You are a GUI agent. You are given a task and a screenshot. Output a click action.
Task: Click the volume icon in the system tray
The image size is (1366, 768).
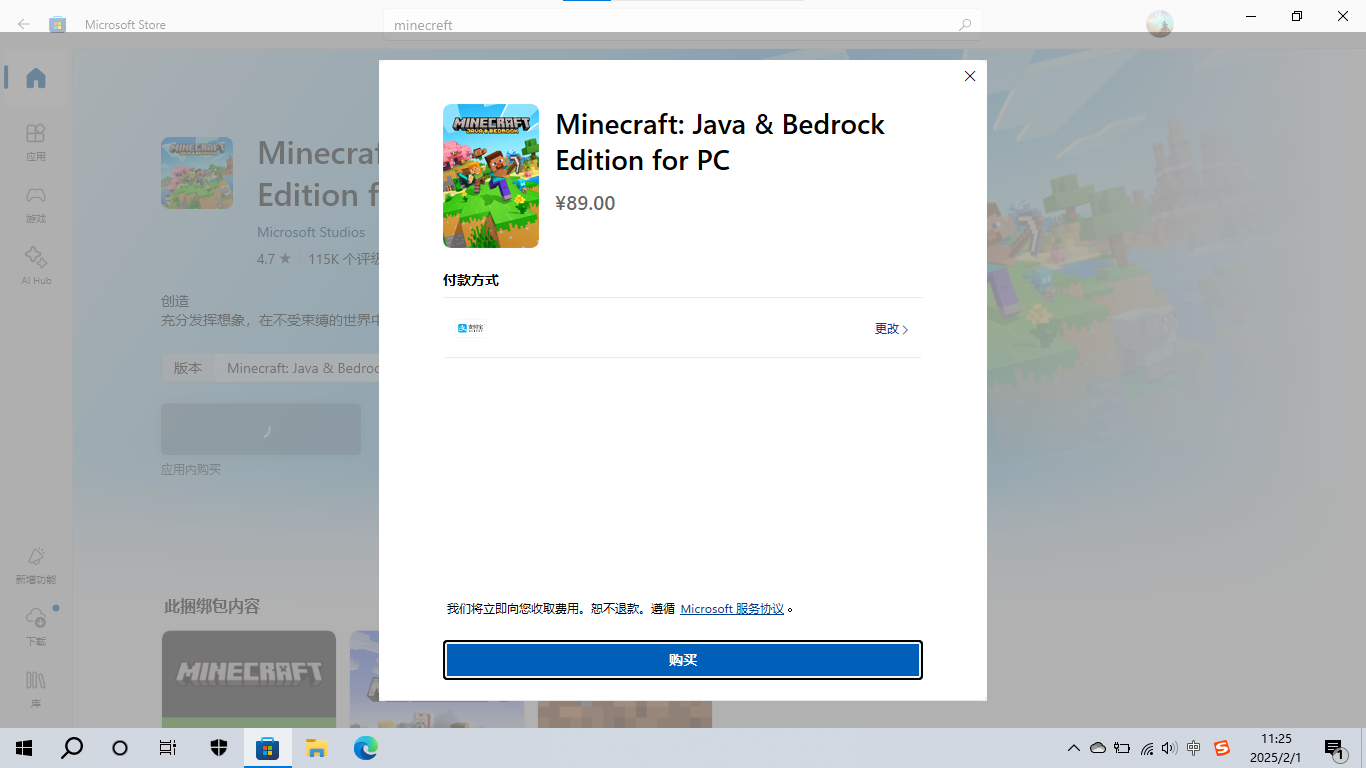coord(1168,747)
